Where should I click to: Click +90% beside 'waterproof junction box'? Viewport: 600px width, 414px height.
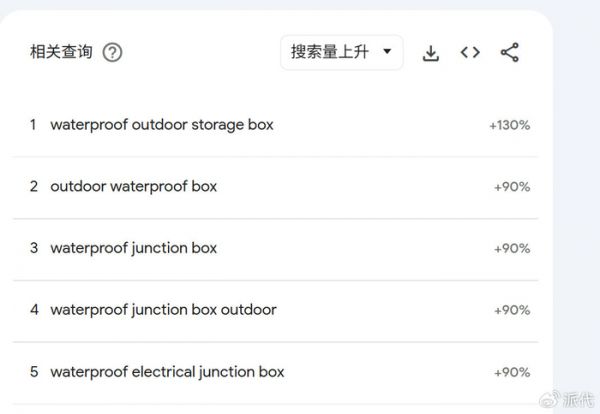[x=512, y=249]
